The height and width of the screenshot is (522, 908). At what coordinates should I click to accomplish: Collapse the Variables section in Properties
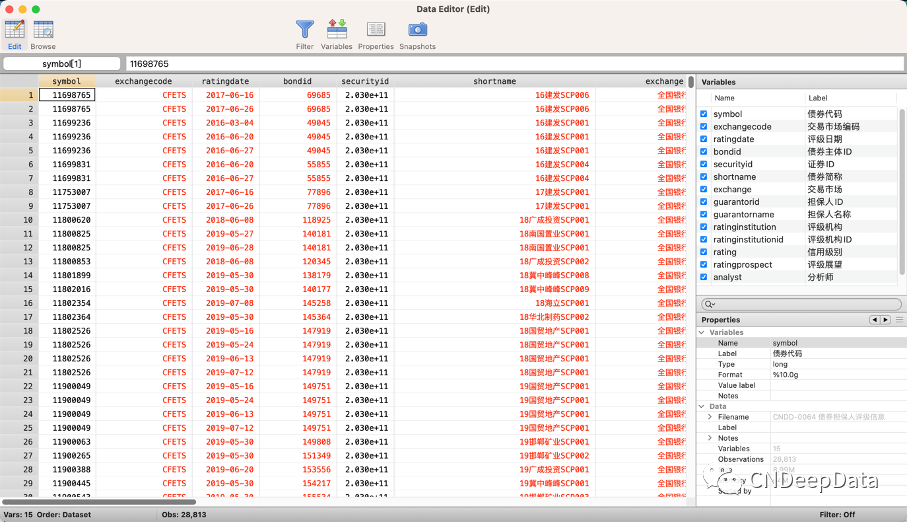pyautogui.click(x=702, y=333)
